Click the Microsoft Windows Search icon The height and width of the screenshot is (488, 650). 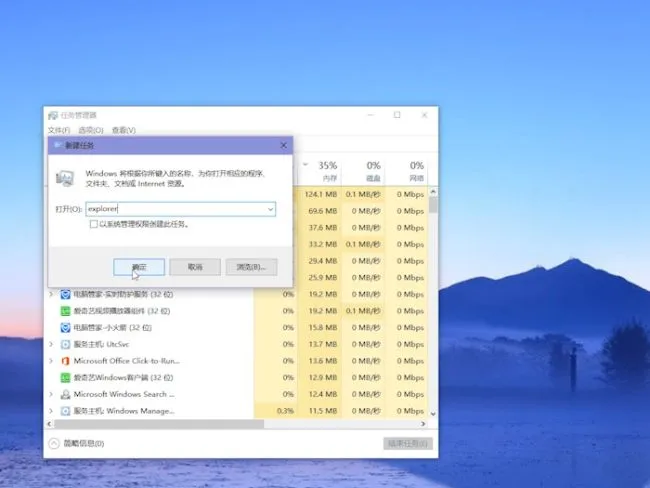(x=65, y=394)
